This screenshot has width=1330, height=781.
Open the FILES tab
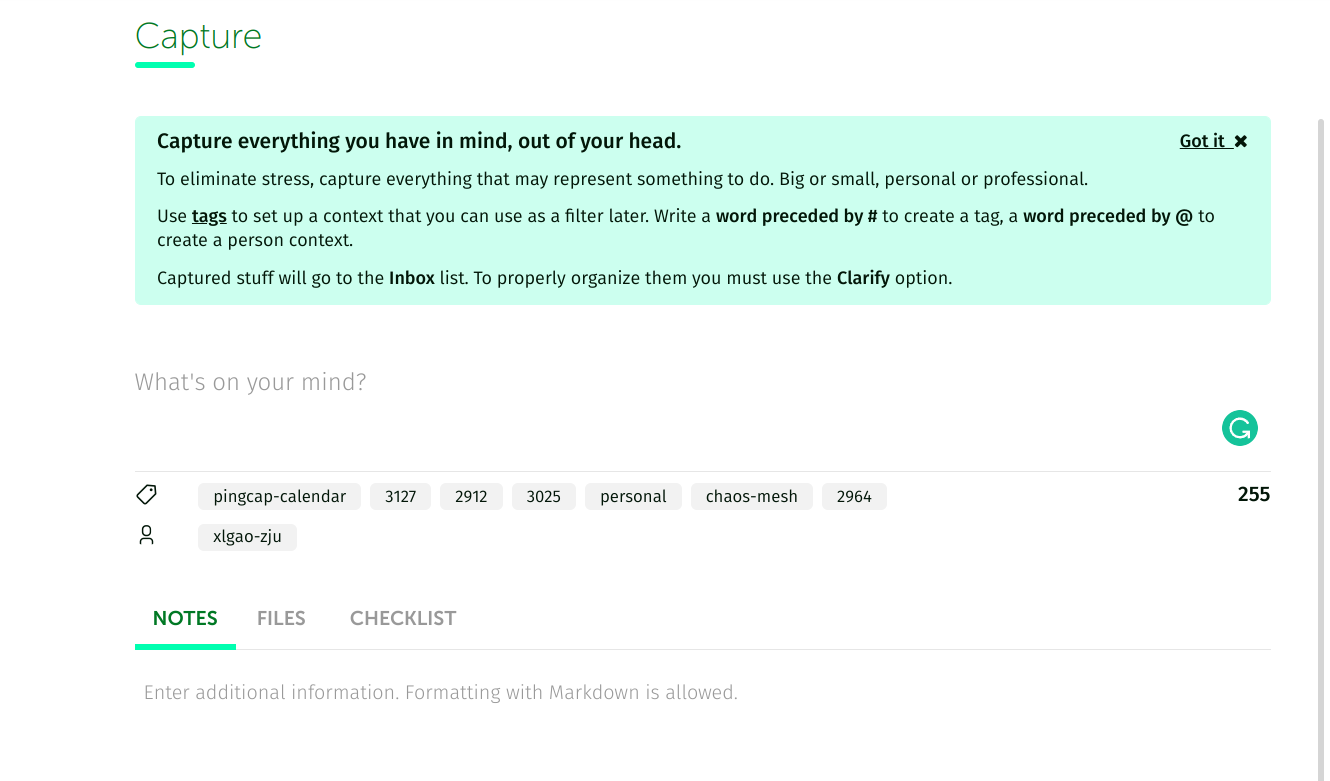(x=281, y=618)
